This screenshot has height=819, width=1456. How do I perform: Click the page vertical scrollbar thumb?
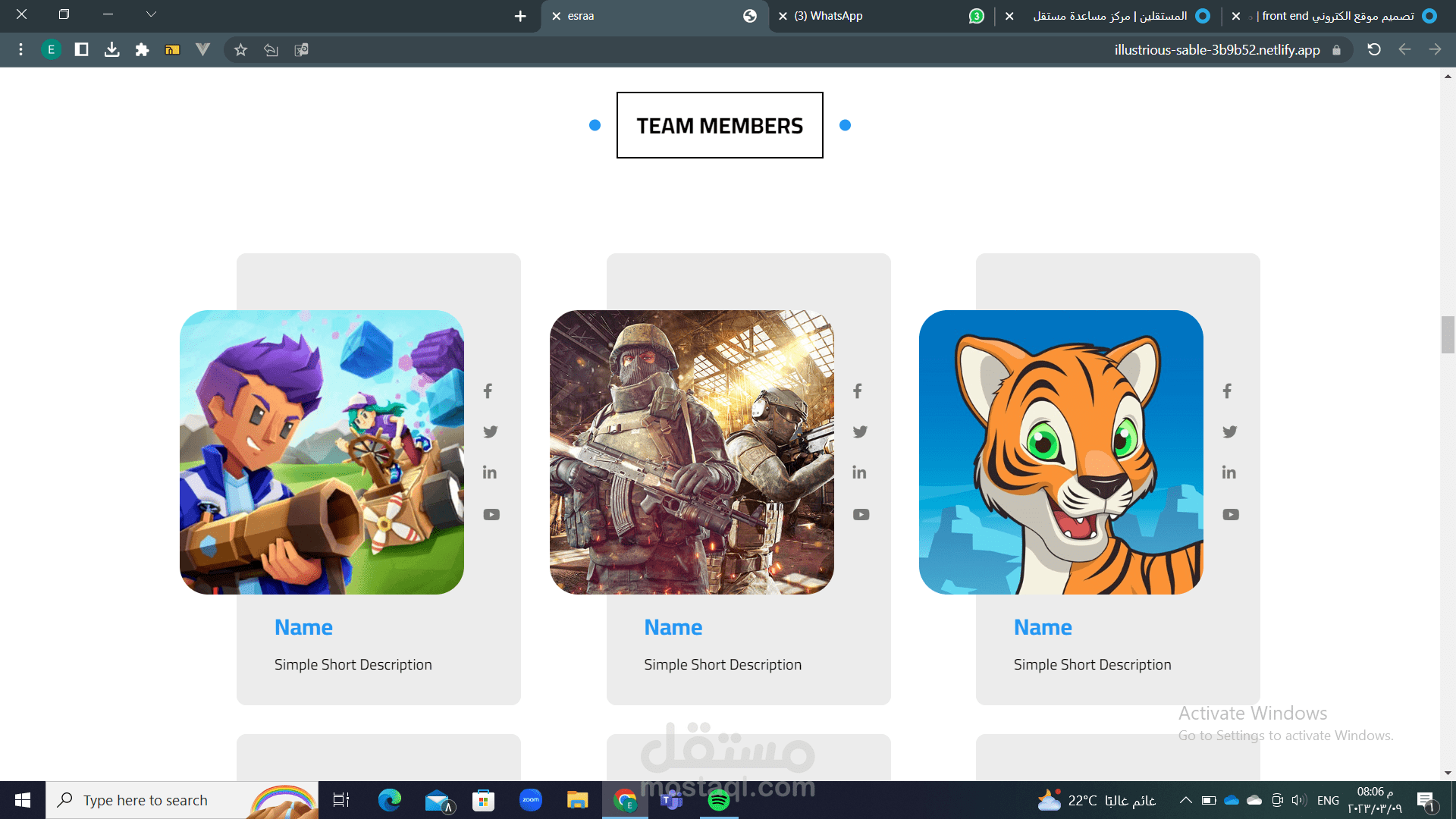point(1448,335)
